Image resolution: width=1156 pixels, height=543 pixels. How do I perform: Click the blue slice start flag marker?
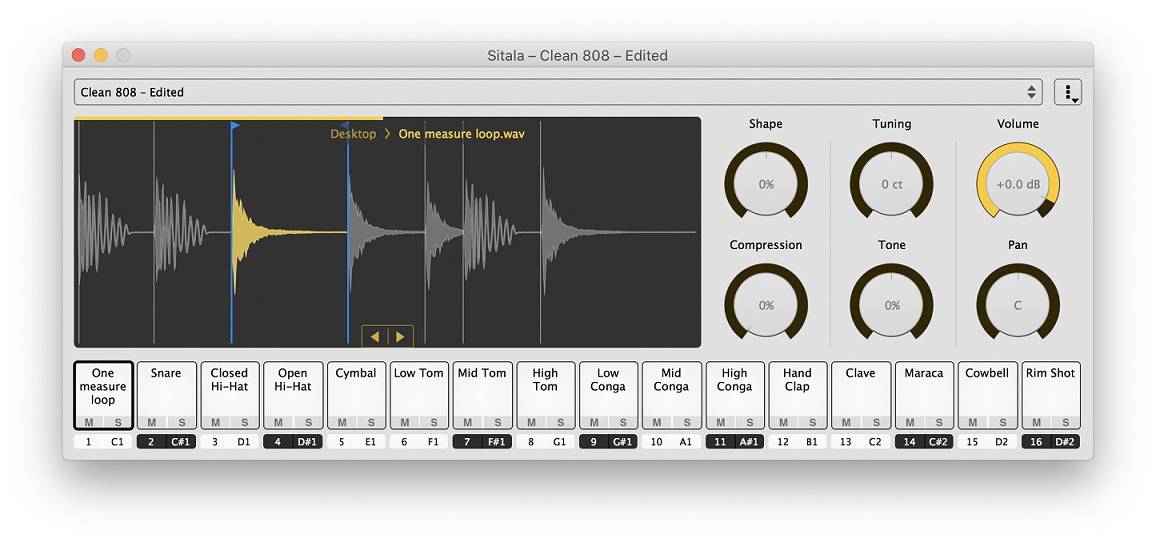235,126
